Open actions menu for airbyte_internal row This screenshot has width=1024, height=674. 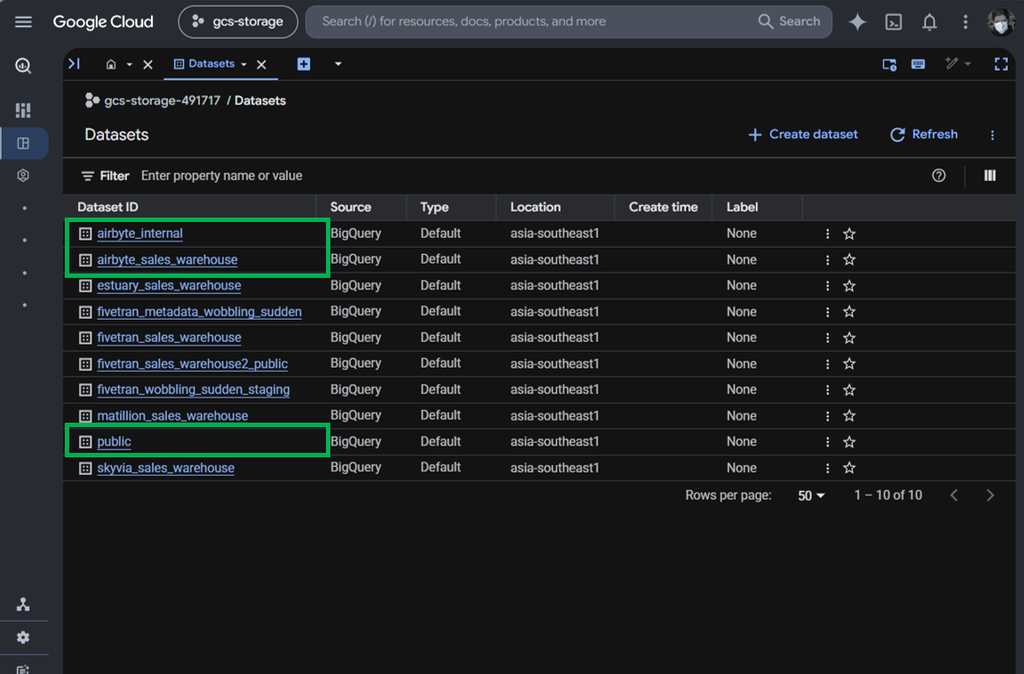click(827, 234)
